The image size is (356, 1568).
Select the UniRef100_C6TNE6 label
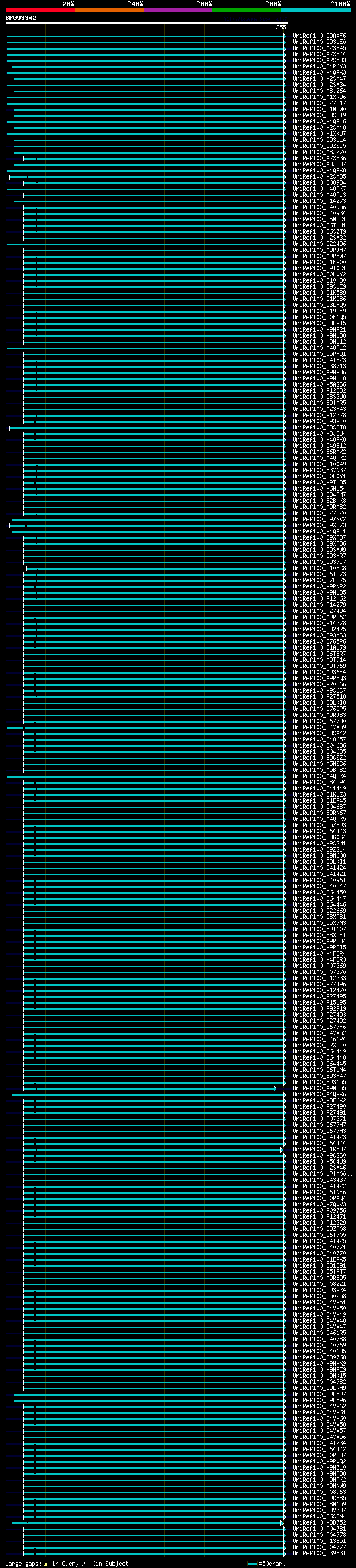(319, 1192)
